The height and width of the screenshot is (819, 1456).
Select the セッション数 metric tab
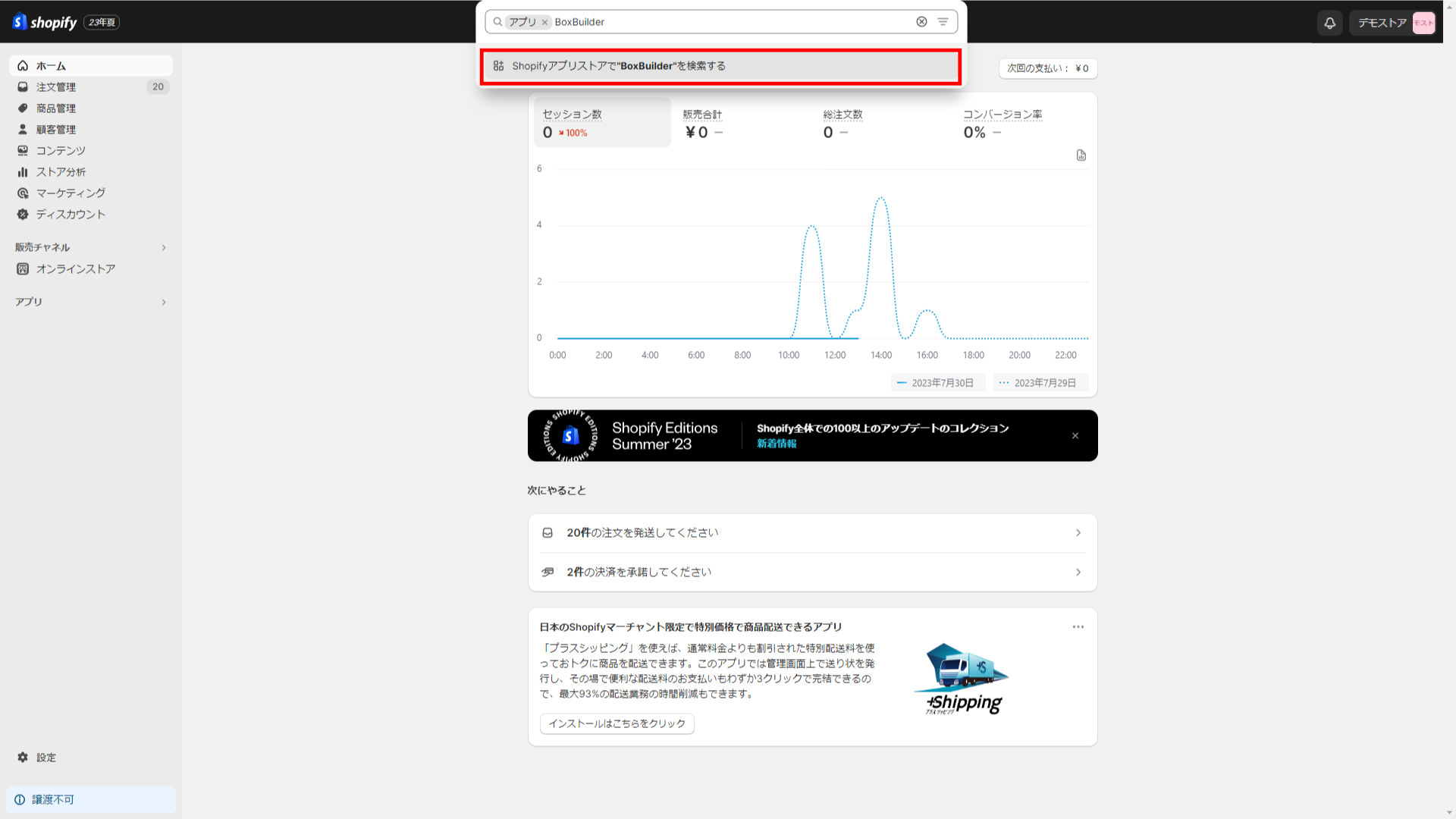pos(601,123)
